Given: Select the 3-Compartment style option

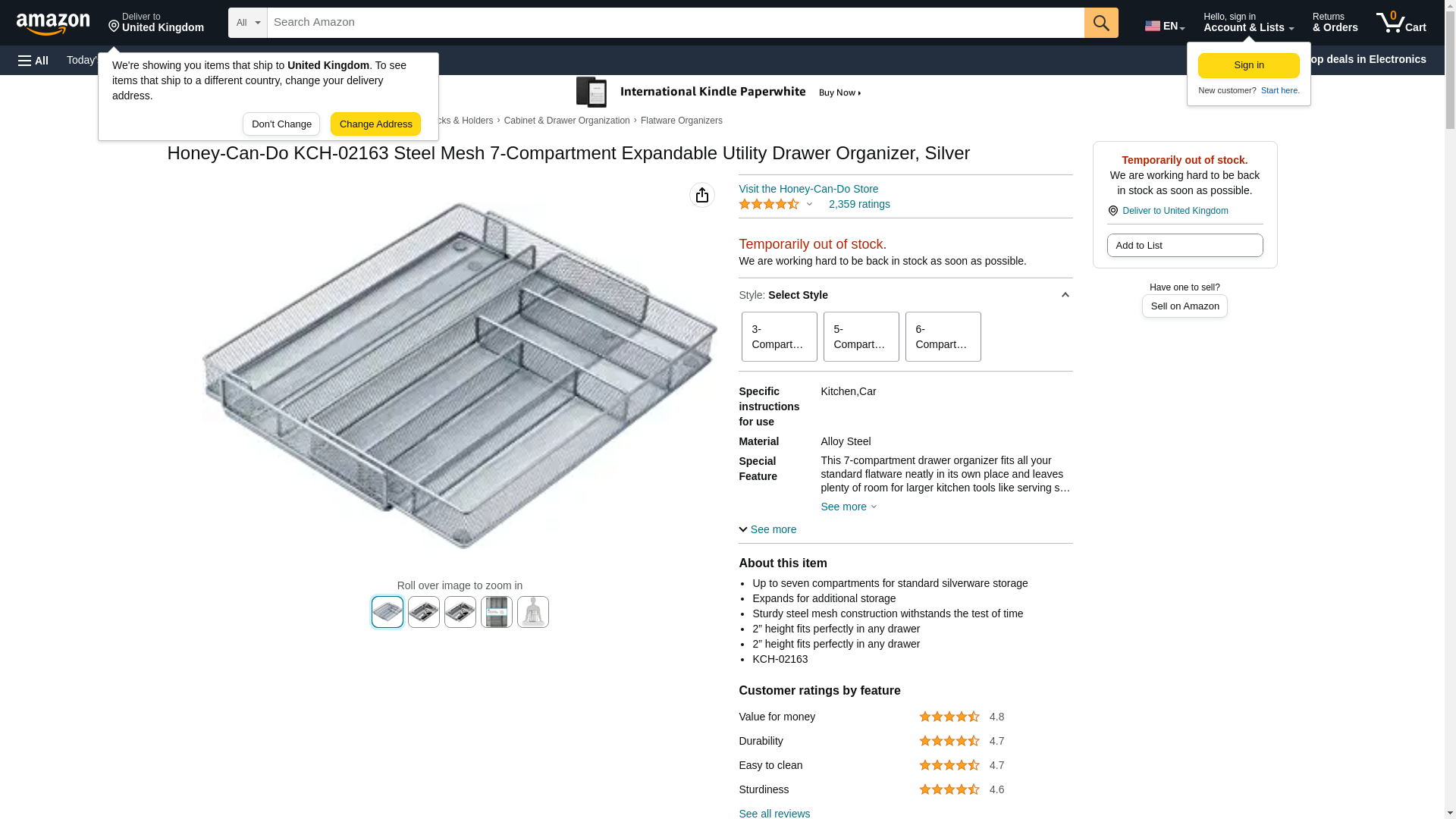Looking at the screenshot, I should click(x=779, y=337).
